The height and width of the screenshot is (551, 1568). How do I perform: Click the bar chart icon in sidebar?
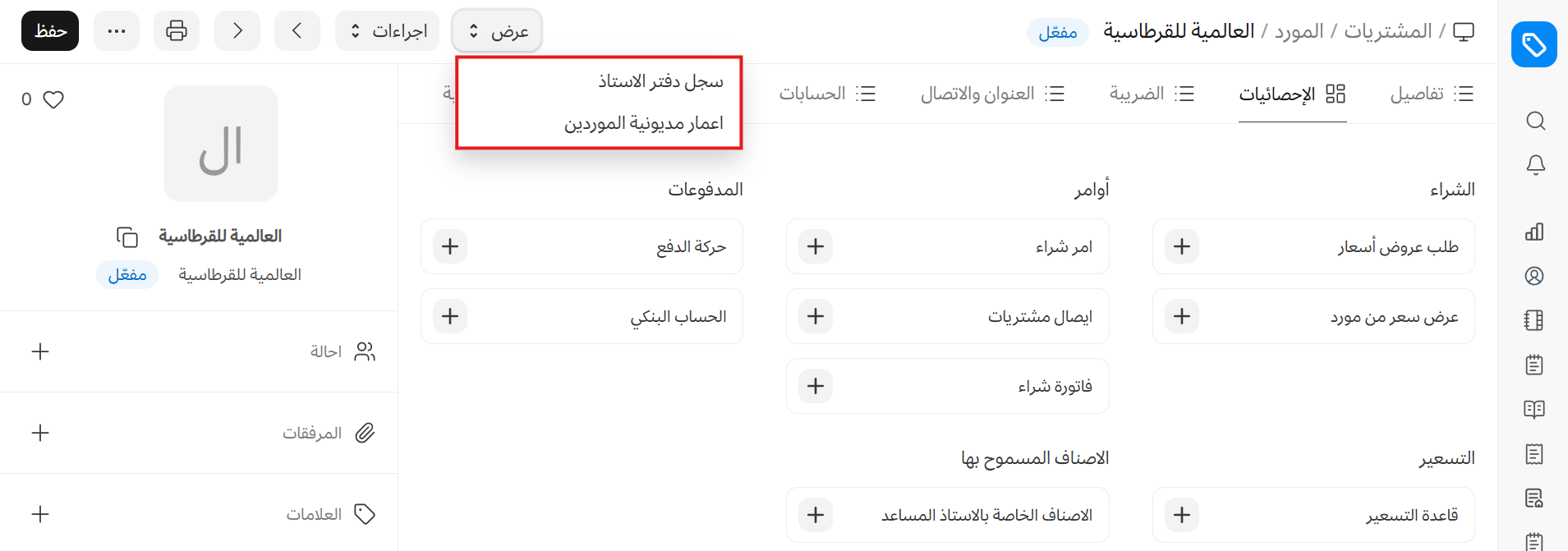point(1534,232)
